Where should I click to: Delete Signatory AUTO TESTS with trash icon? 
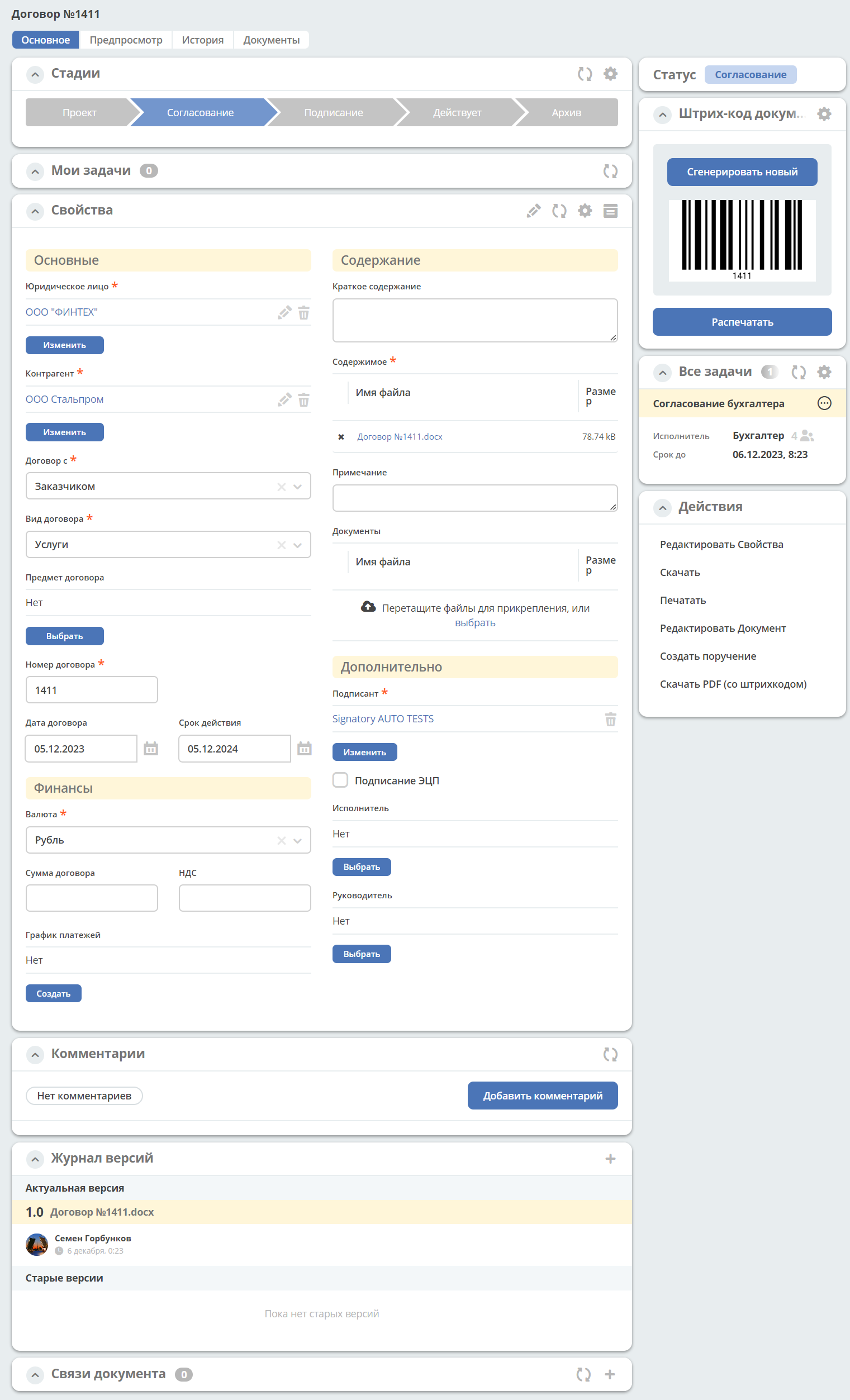(x=610, y=720)
